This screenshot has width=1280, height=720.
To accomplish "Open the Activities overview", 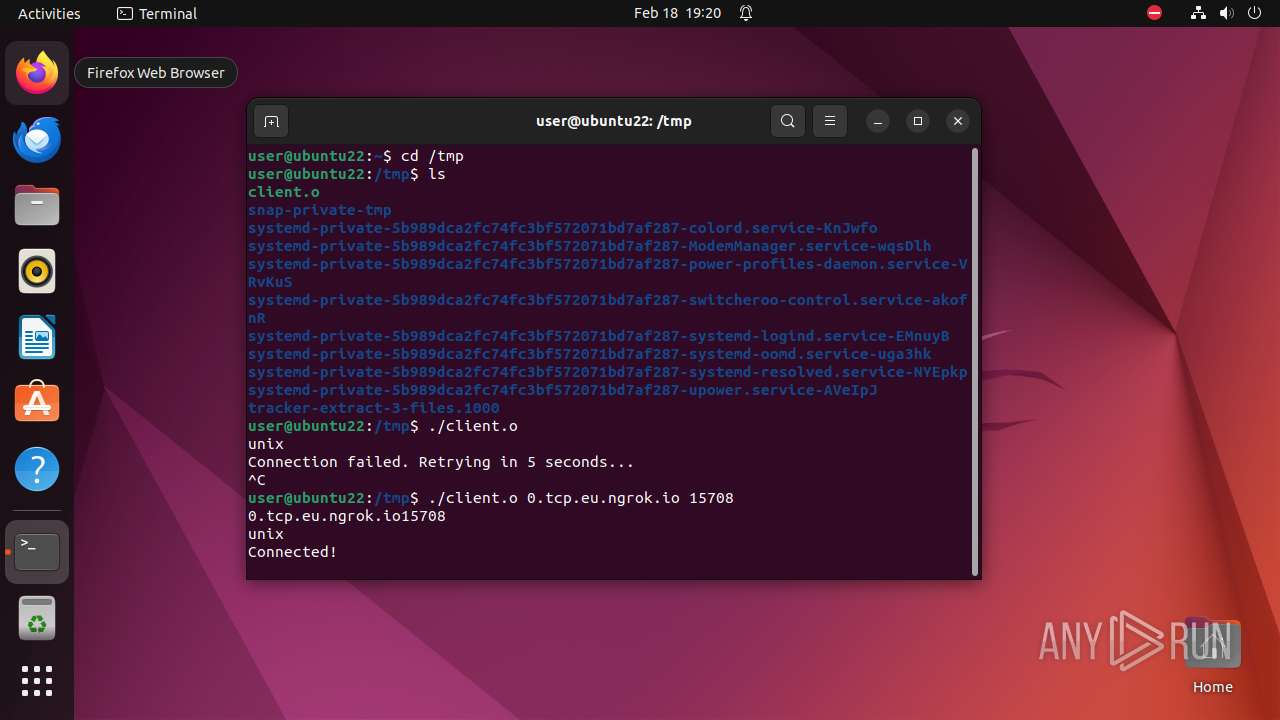I will [x=49, y=13].
